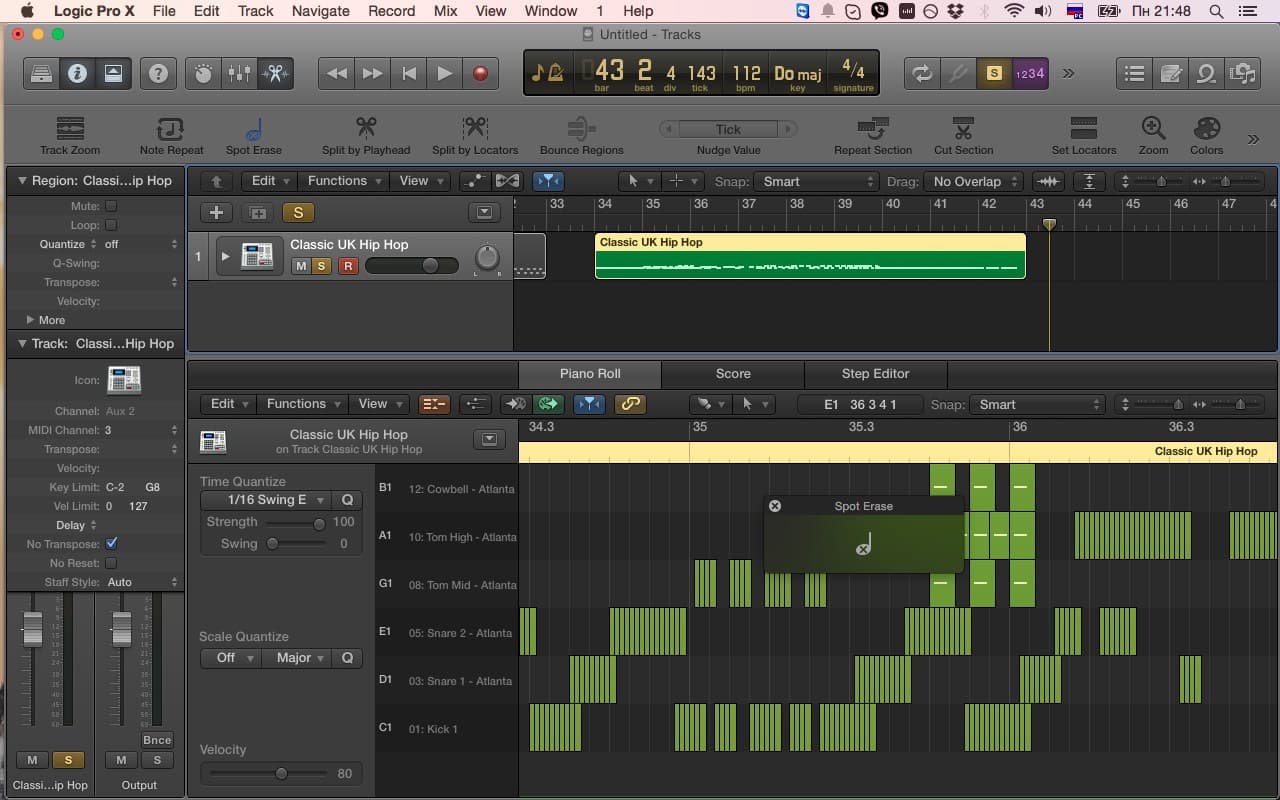Toggle Cycle mode button
The width and height of the screenshot is (1280, 800).
922,73
